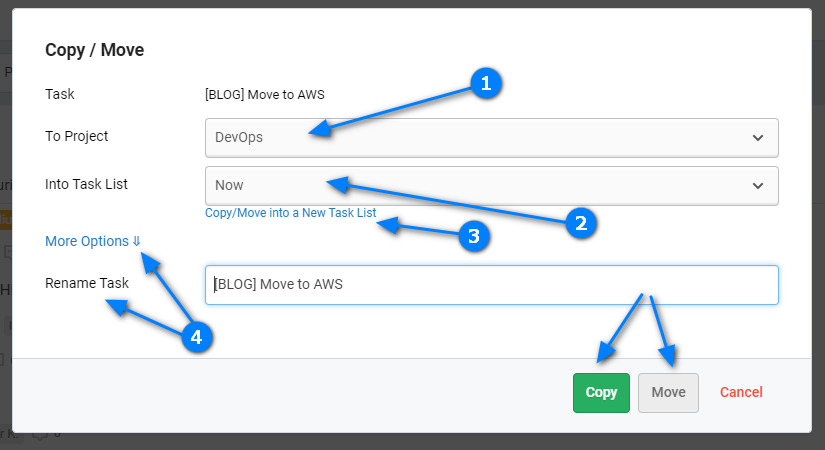This screenshot has width=825, height=450.
Task: Click the blue number 3 annotation badge
Action: (x=474, y=236)
